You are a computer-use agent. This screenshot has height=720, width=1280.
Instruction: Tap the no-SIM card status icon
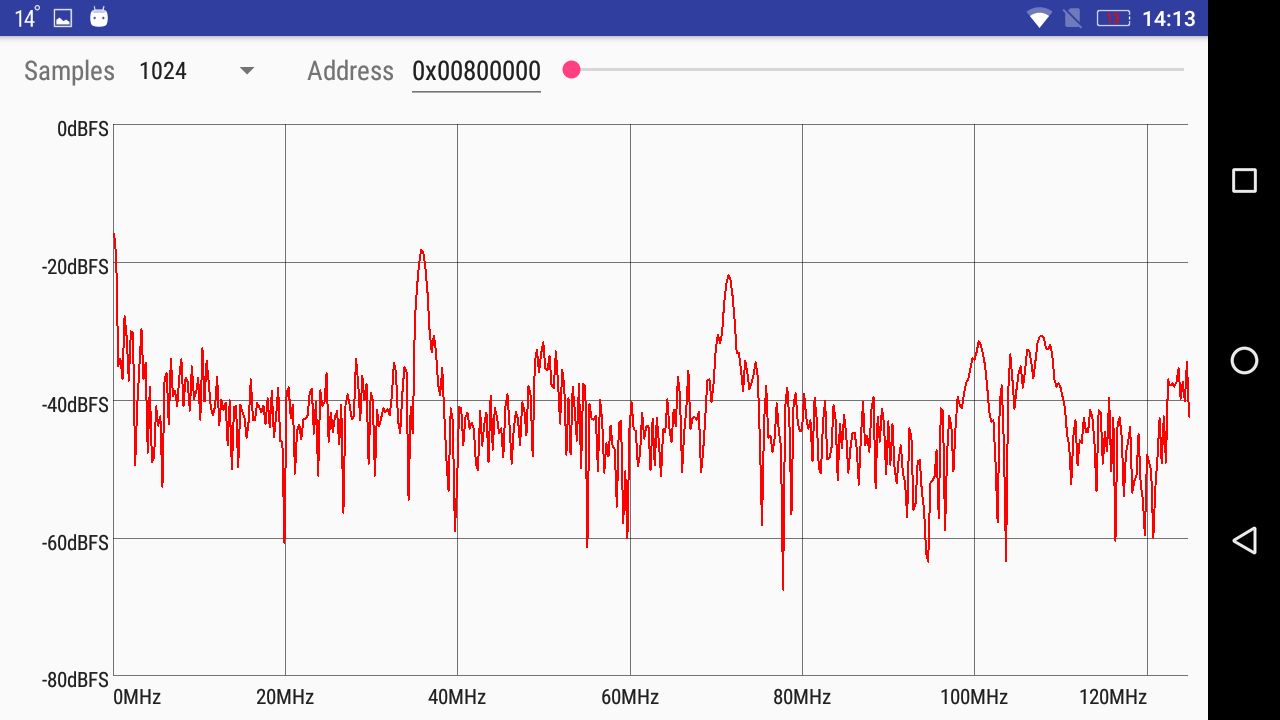[x=1072, y=18]
